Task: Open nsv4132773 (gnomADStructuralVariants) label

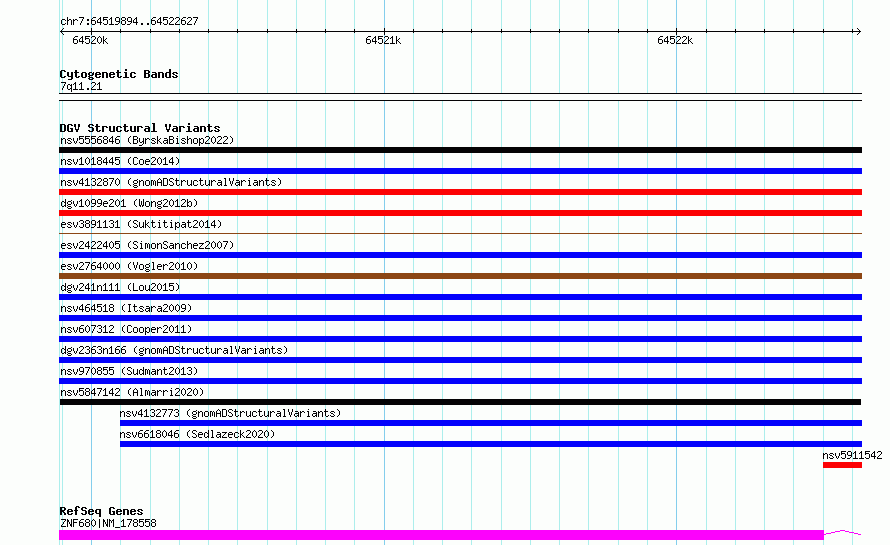Action: click(x=230, y=413)
